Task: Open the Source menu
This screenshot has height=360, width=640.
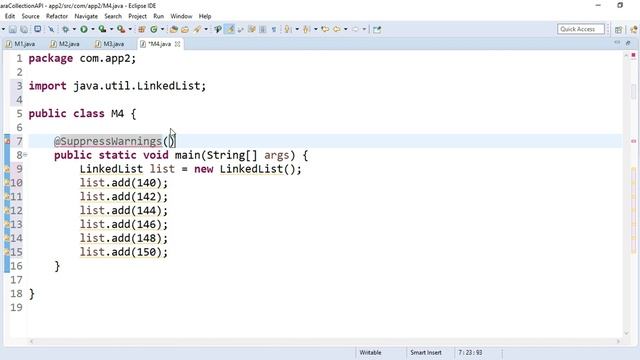Action: point(31,16)
